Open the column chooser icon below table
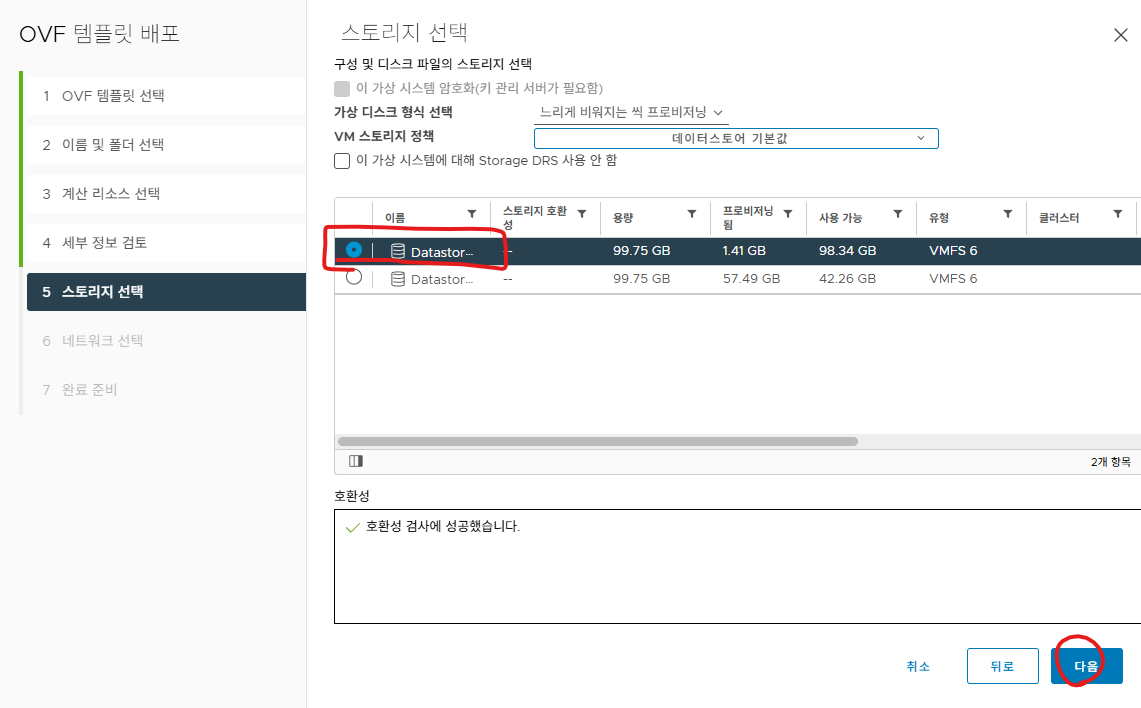Image resolution: width=1141 pixels, height=708 pixels. [356, 461]
